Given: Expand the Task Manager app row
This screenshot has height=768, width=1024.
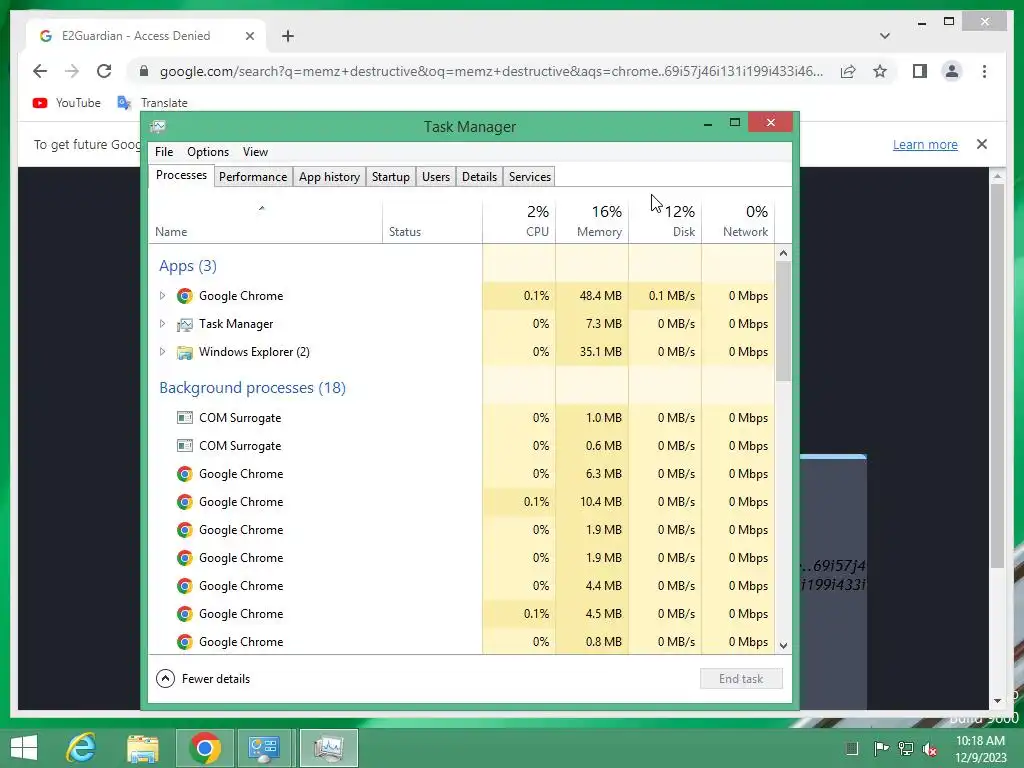Looking at the screenshot, I should [x=163, y=324].
